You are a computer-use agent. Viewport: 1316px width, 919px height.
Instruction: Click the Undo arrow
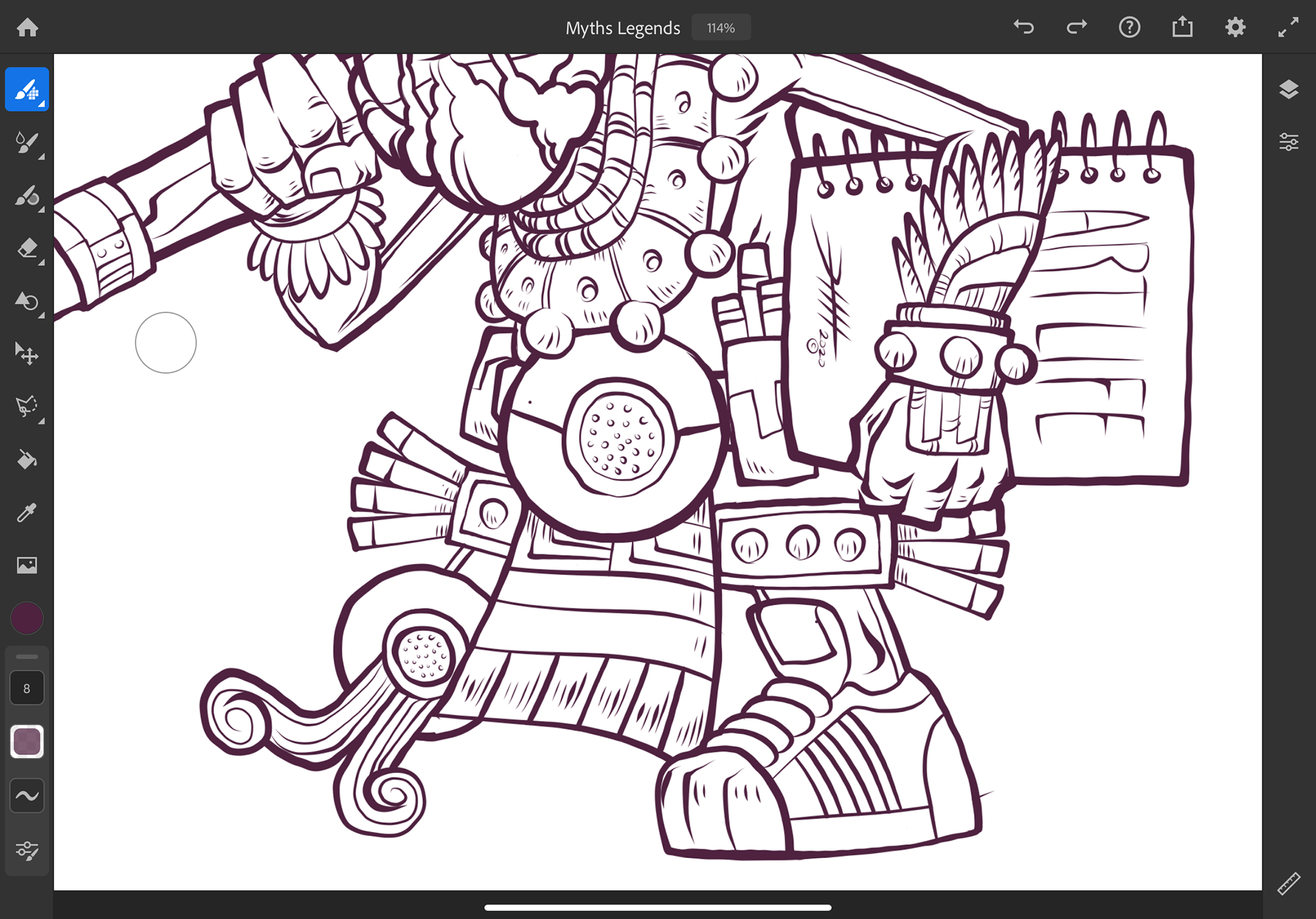tap(1023, 27)
